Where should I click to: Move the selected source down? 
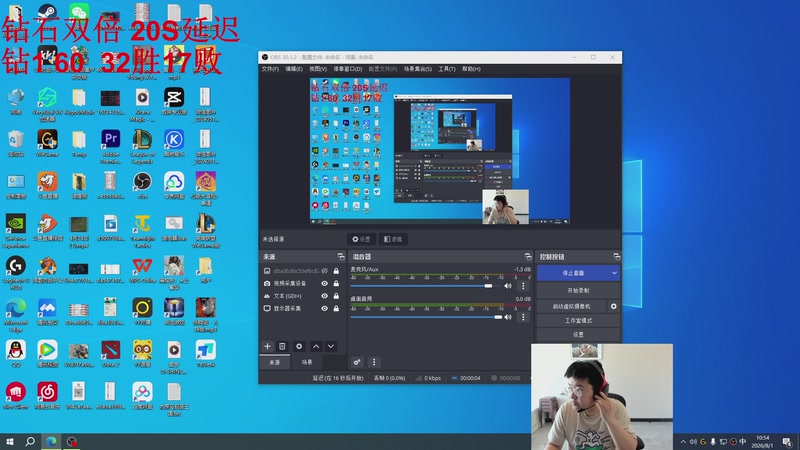pyautogui.click(x=331, y=346)
